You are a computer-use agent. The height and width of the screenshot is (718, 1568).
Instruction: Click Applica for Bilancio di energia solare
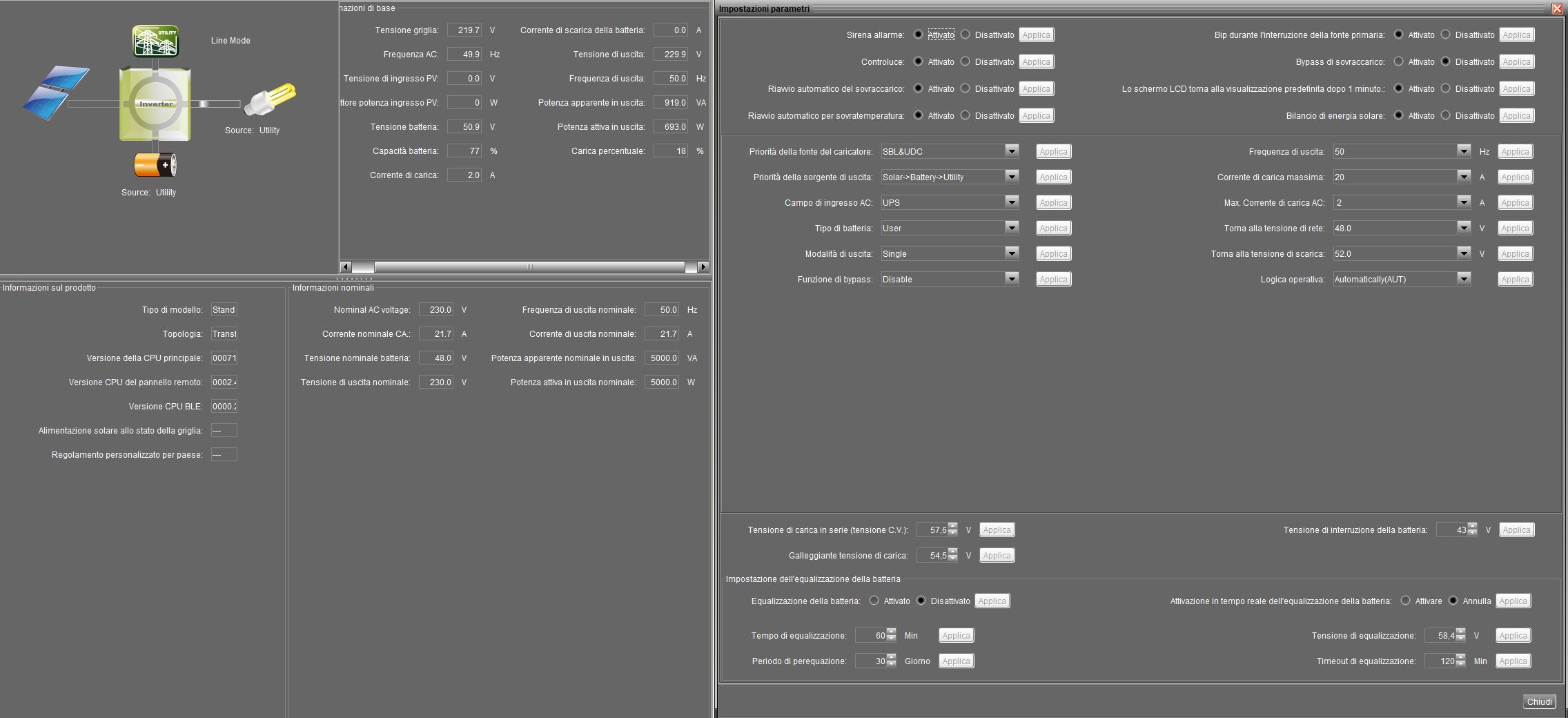coord(1516,115)
